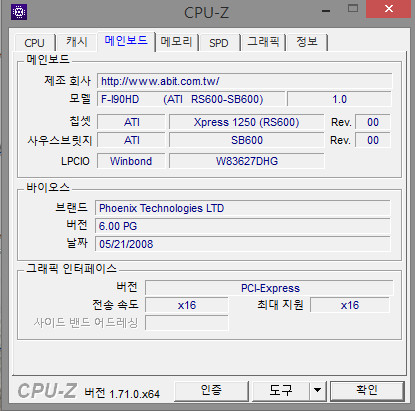Open the 메모리 tab
Viewport: 415px width, 411px height.
pyautogui.click(x=177, y=42)
